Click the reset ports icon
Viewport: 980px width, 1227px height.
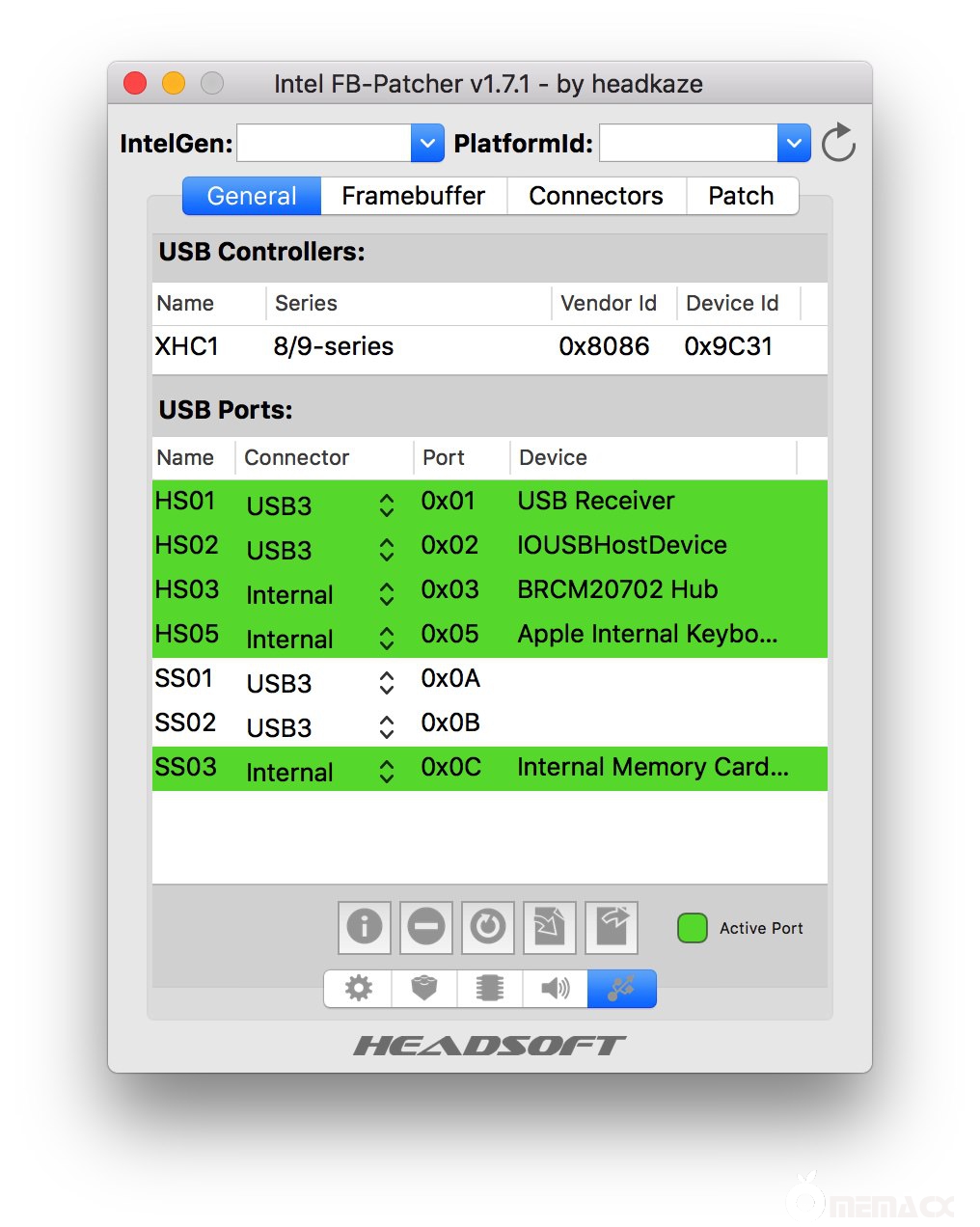pos(487,927)
